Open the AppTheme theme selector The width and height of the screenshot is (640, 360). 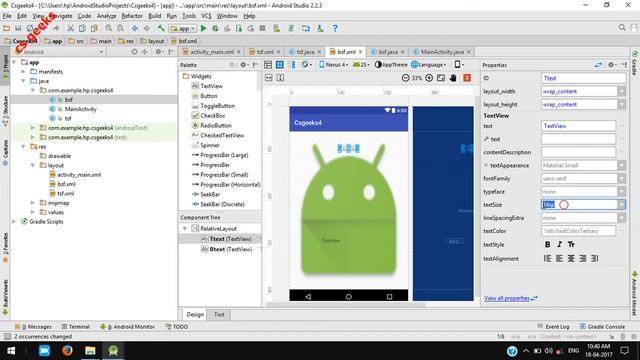click(x=391, y=64)
